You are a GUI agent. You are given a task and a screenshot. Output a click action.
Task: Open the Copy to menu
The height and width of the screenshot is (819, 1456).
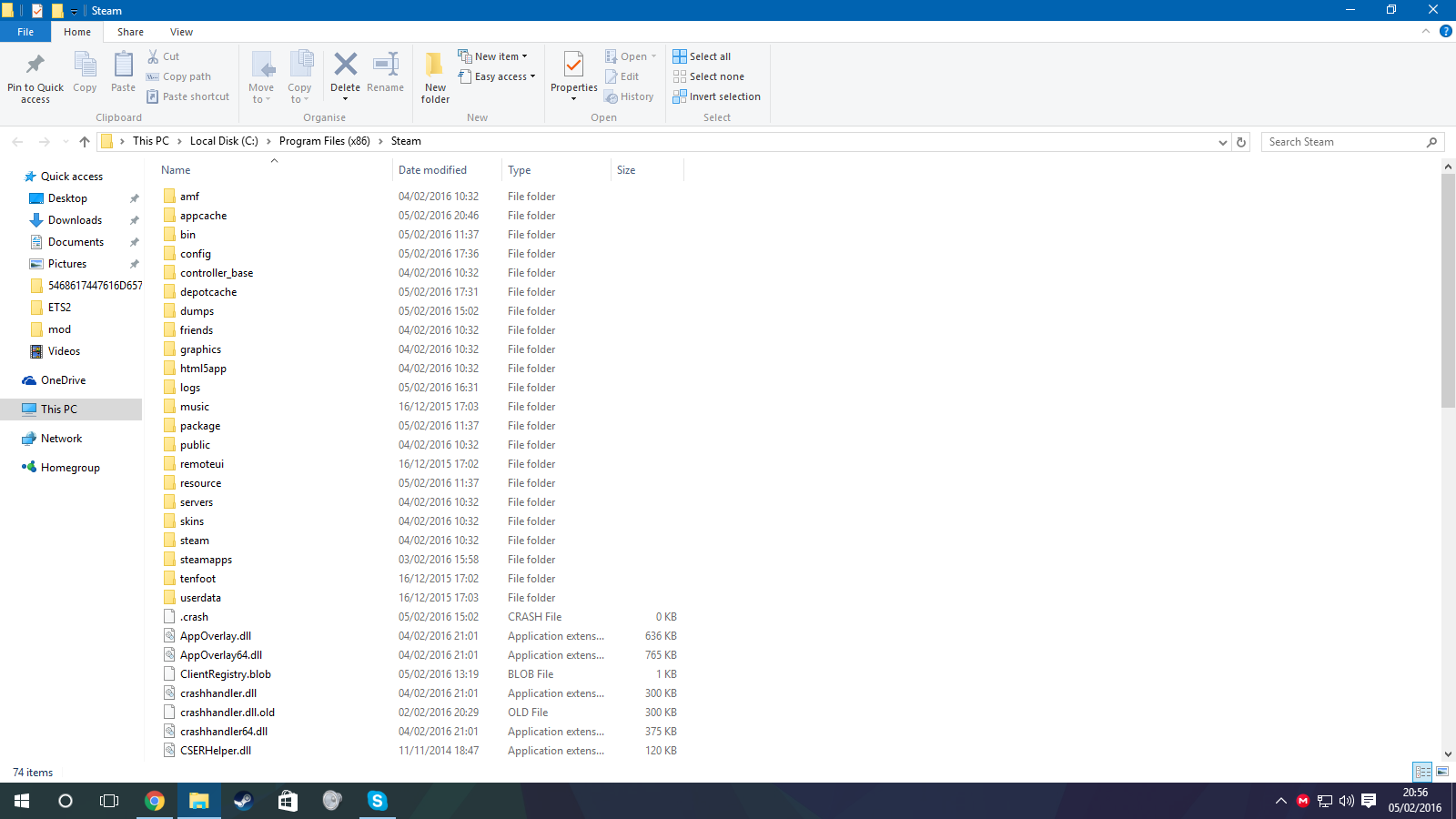click(300, 77)
